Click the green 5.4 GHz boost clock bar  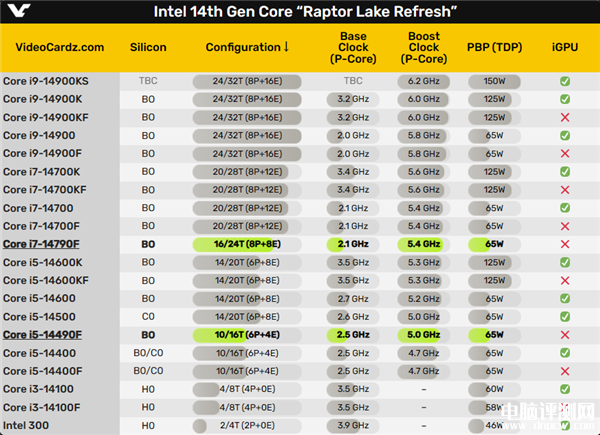coord(424,244)
